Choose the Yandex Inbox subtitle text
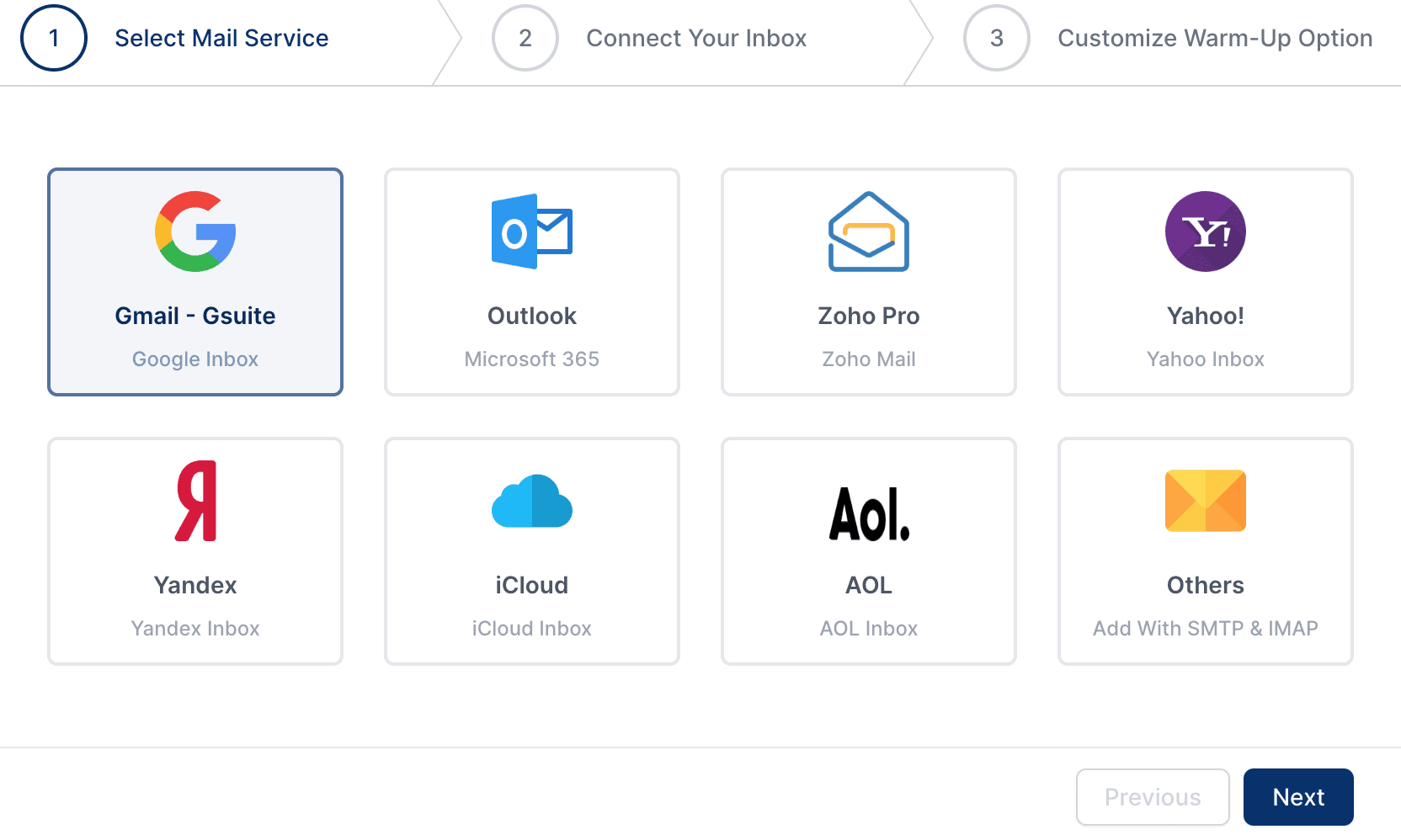 tap(195, 629)
